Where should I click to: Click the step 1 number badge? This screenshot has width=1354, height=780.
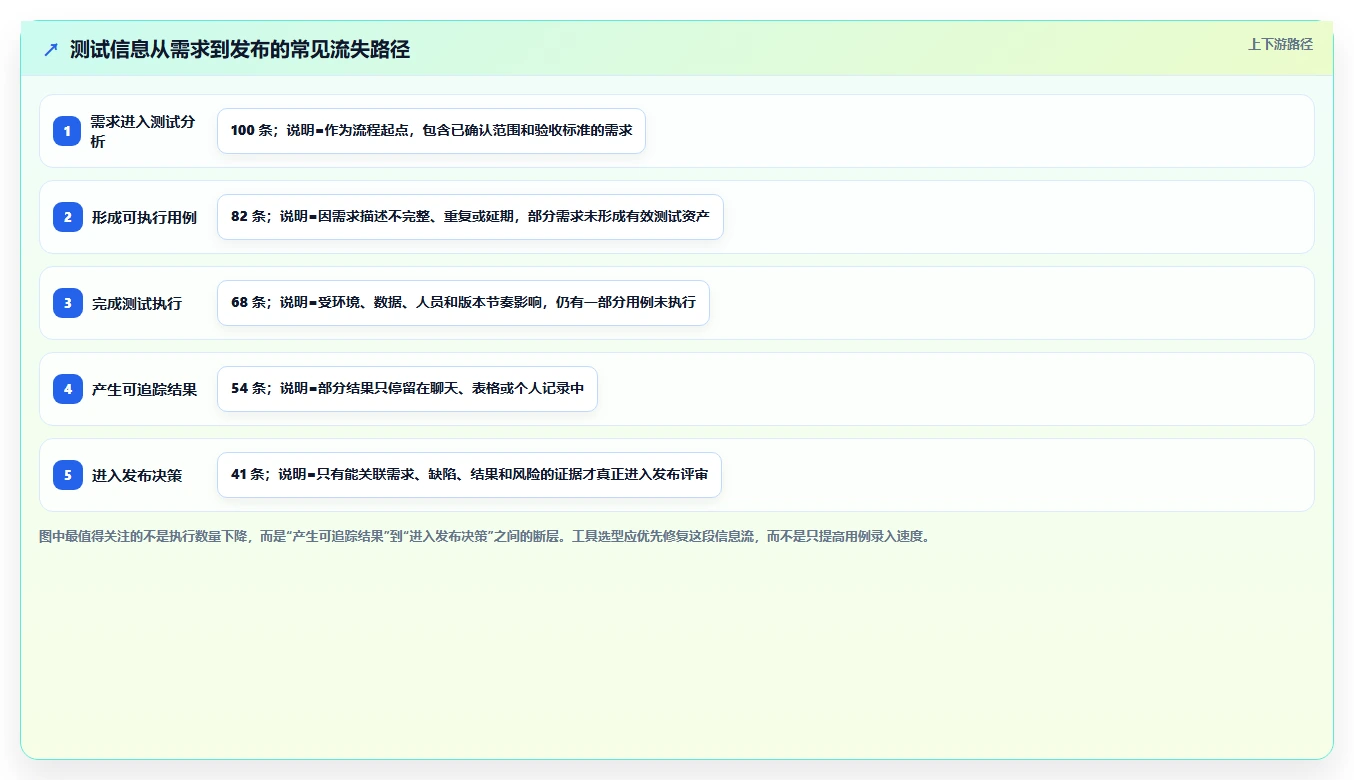68,131
